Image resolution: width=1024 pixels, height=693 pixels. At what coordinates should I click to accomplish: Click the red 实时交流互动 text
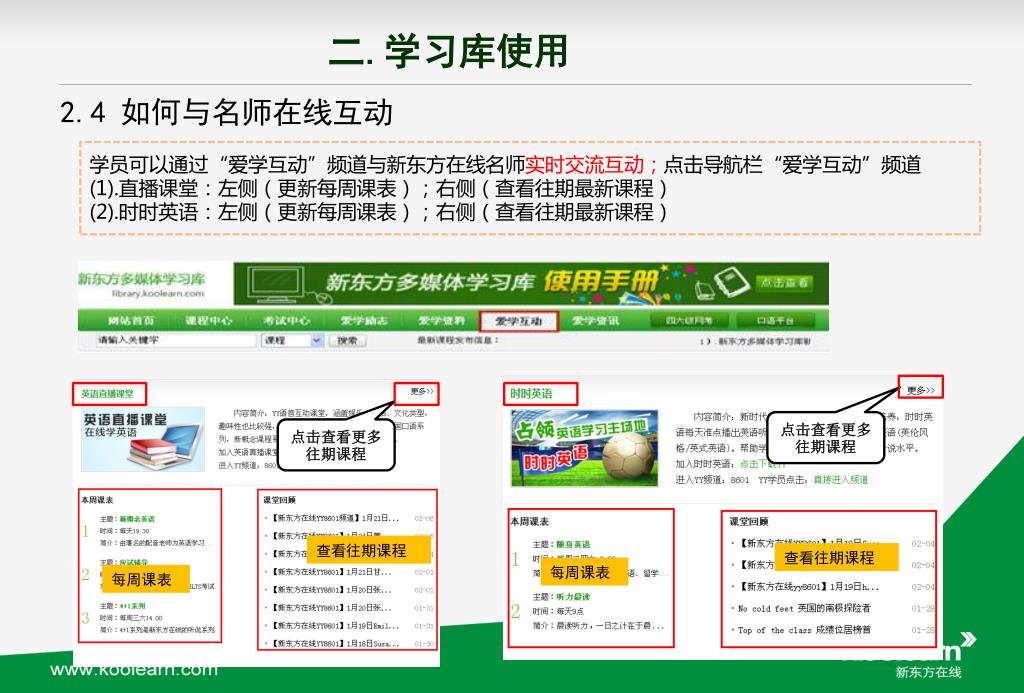coord(586,165)
